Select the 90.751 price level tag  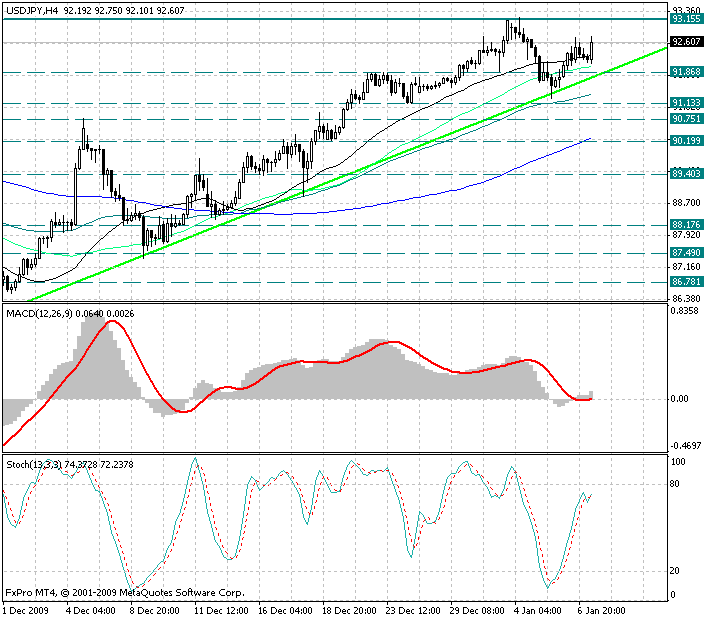tap(685, 119)
